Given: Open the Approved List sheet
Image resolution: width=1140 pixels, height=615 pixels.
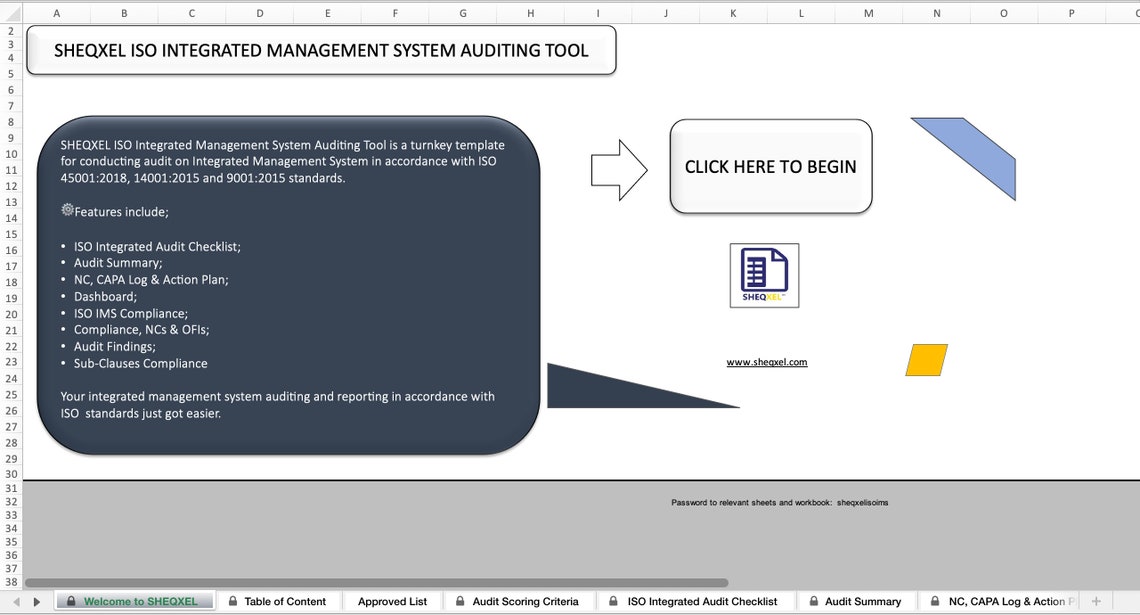Looking at the screenshot, I should [392, 601].
